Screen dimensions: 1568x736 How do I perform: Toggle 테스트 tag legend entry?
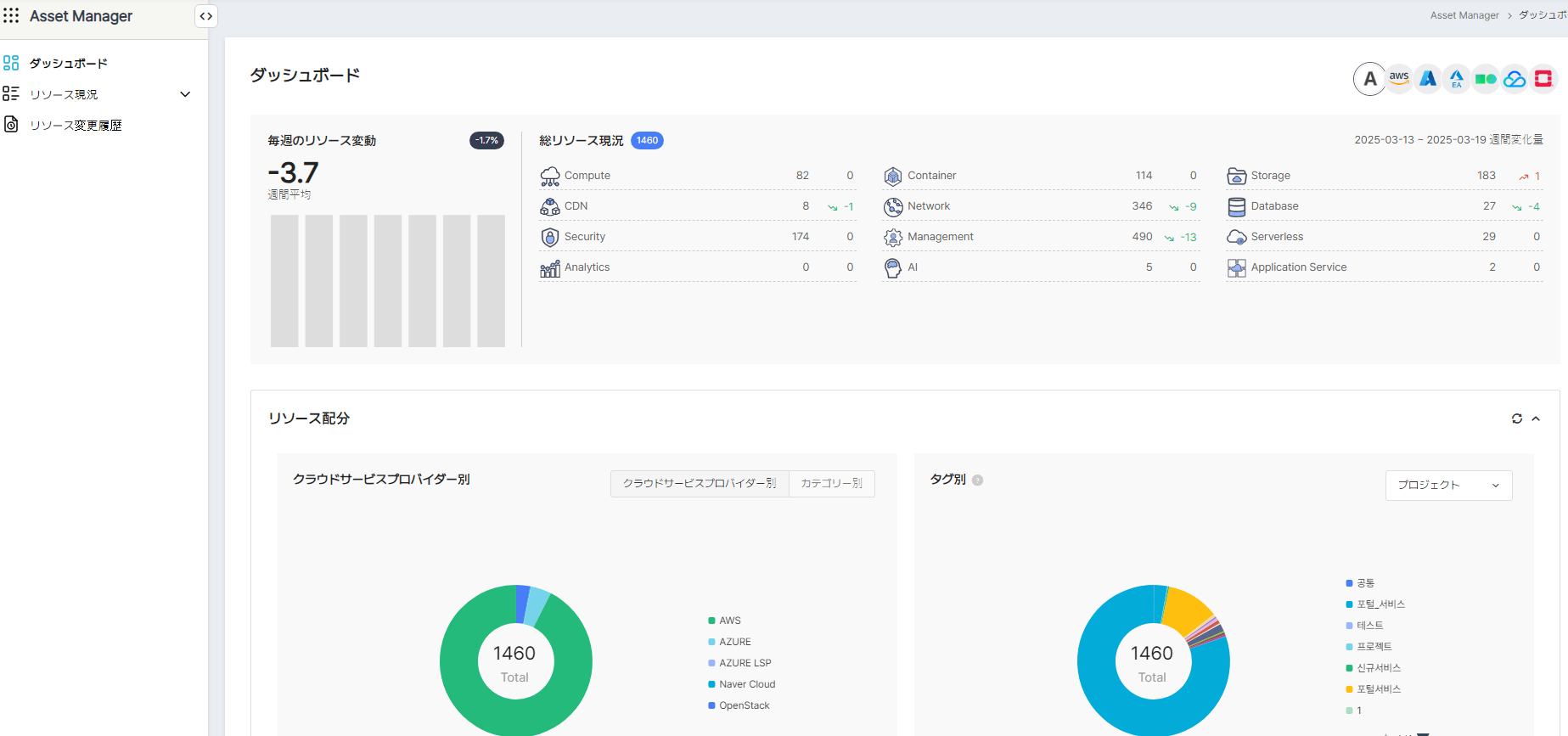point(1364,626)
